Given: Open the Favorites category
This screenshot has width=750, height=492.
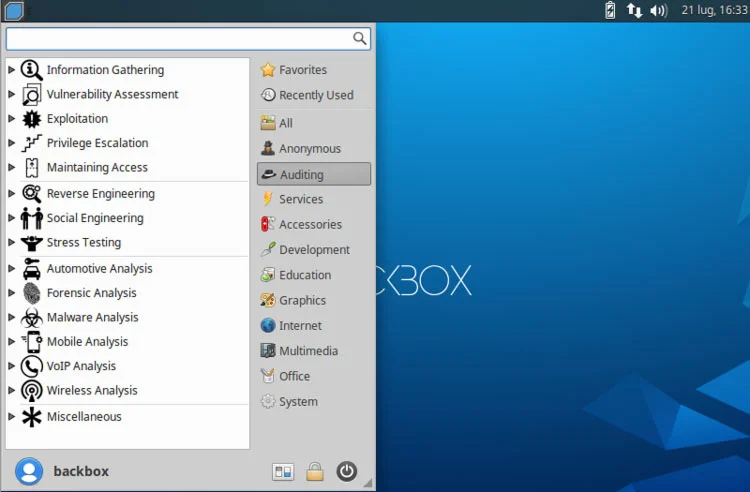Looking at the screenshot, I should tap(314, 70).
